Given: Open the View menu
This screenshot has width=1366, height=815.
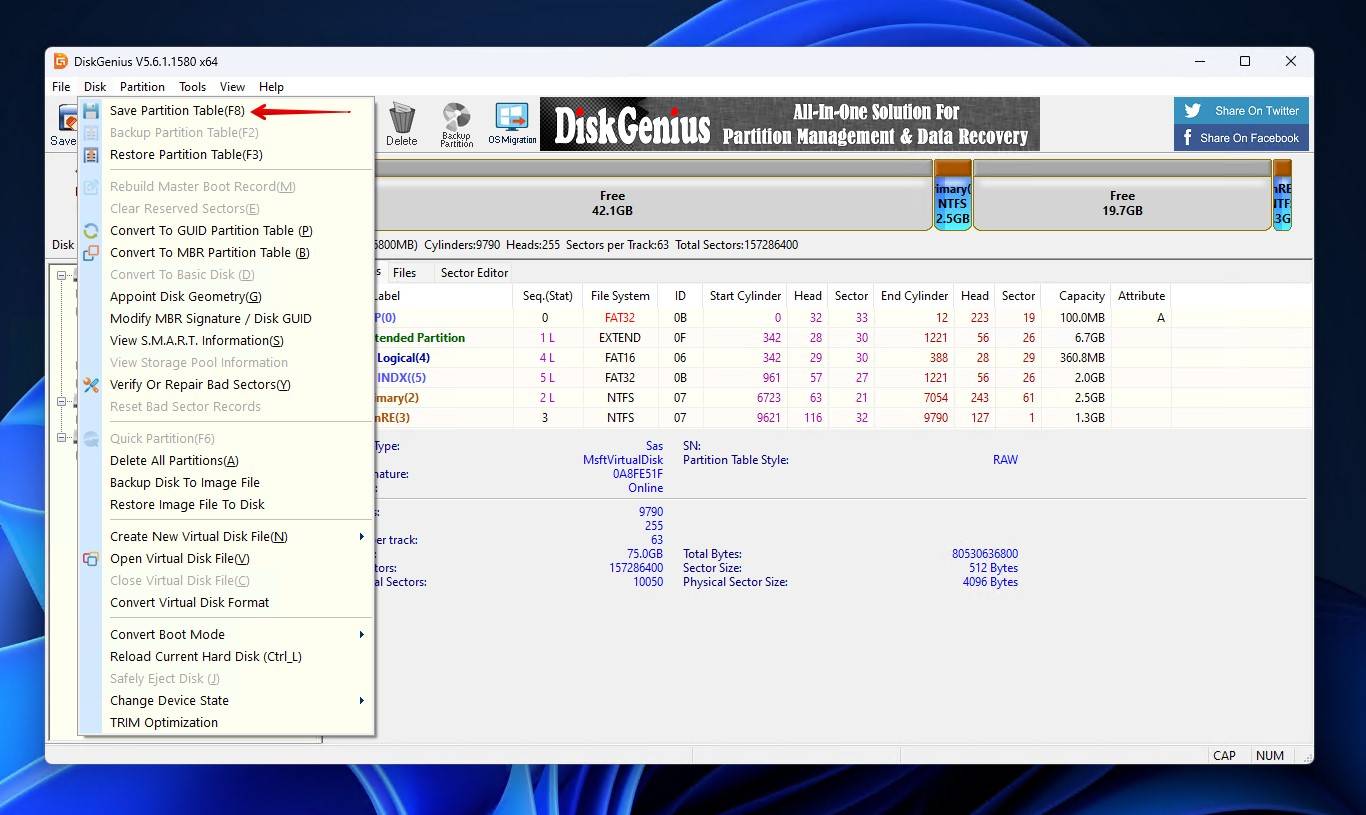Looking at the screenshot, I should tap(232, 87).
